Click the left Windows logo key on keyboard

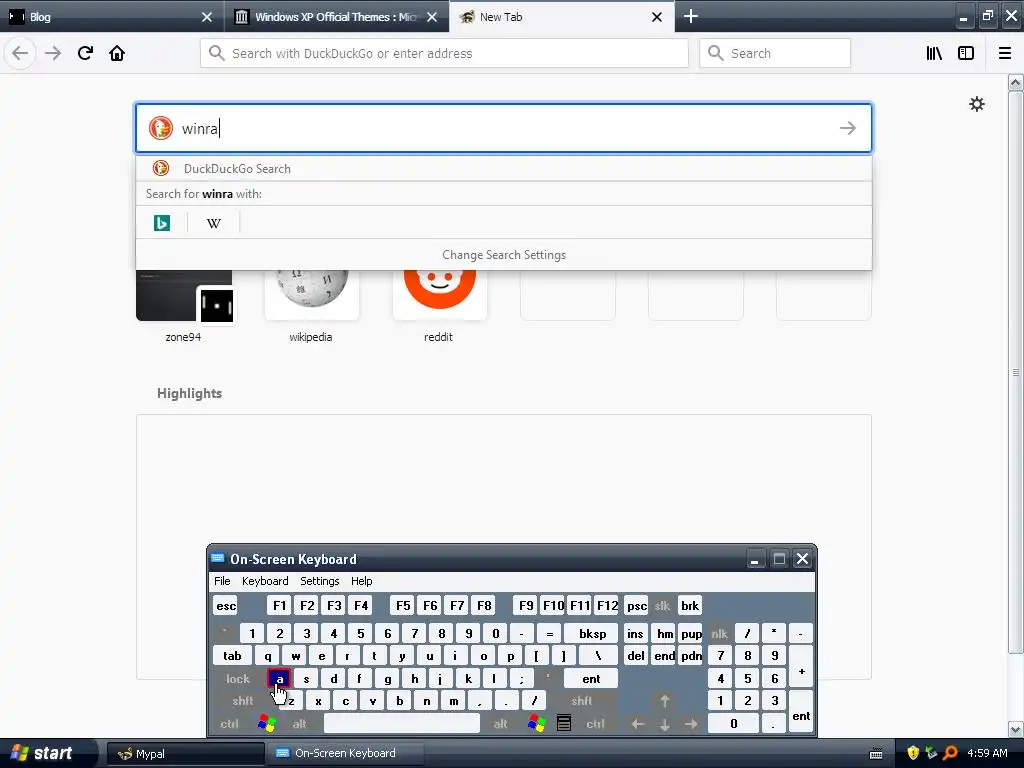coord(266,724)
